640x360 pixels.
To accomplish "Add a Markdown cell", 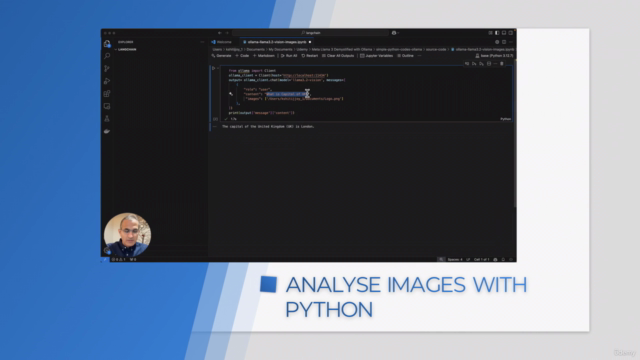I will point(264,56).
